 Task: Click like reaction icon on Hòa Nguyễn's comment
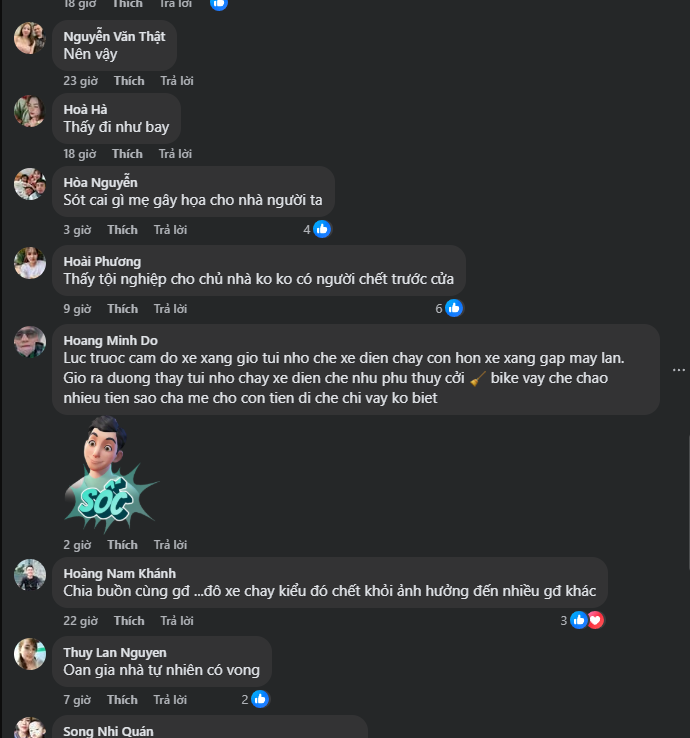pyautogui.click(x=322, y=229)
